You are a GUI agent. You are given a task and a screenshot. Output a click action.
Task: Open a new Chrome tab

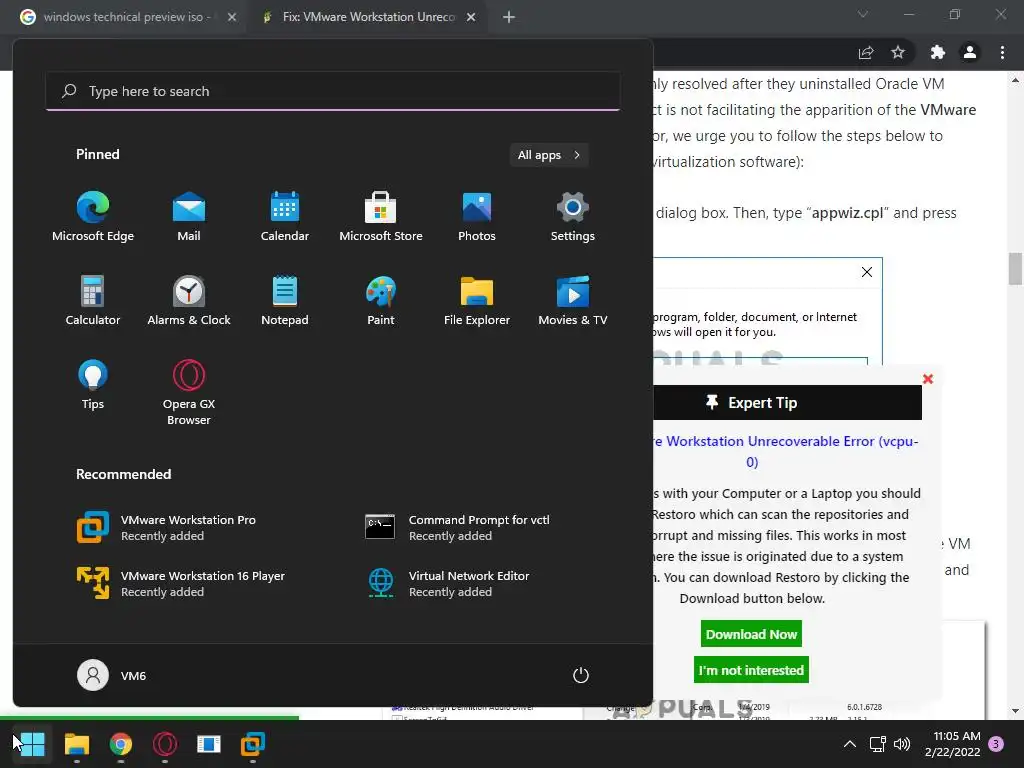point(509,17)
